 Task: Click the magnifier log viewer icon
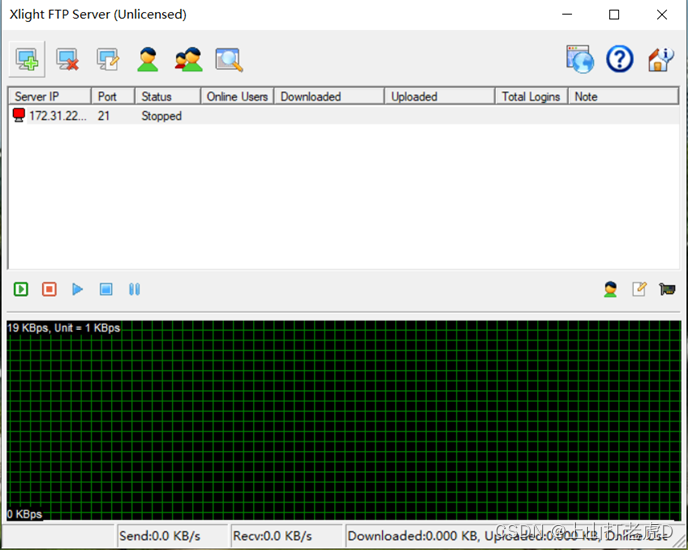coord(229,60)
